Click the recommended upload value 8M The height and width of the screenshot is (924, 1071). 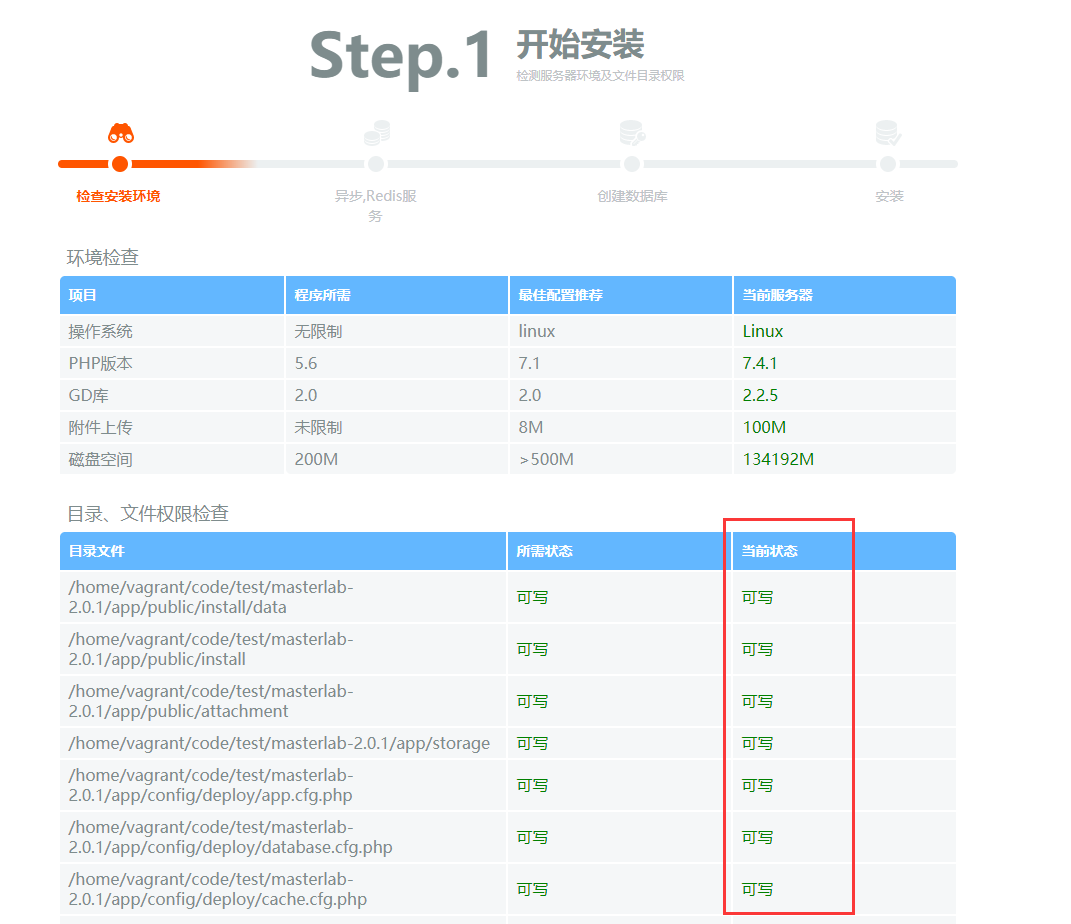tap(531, 428)
